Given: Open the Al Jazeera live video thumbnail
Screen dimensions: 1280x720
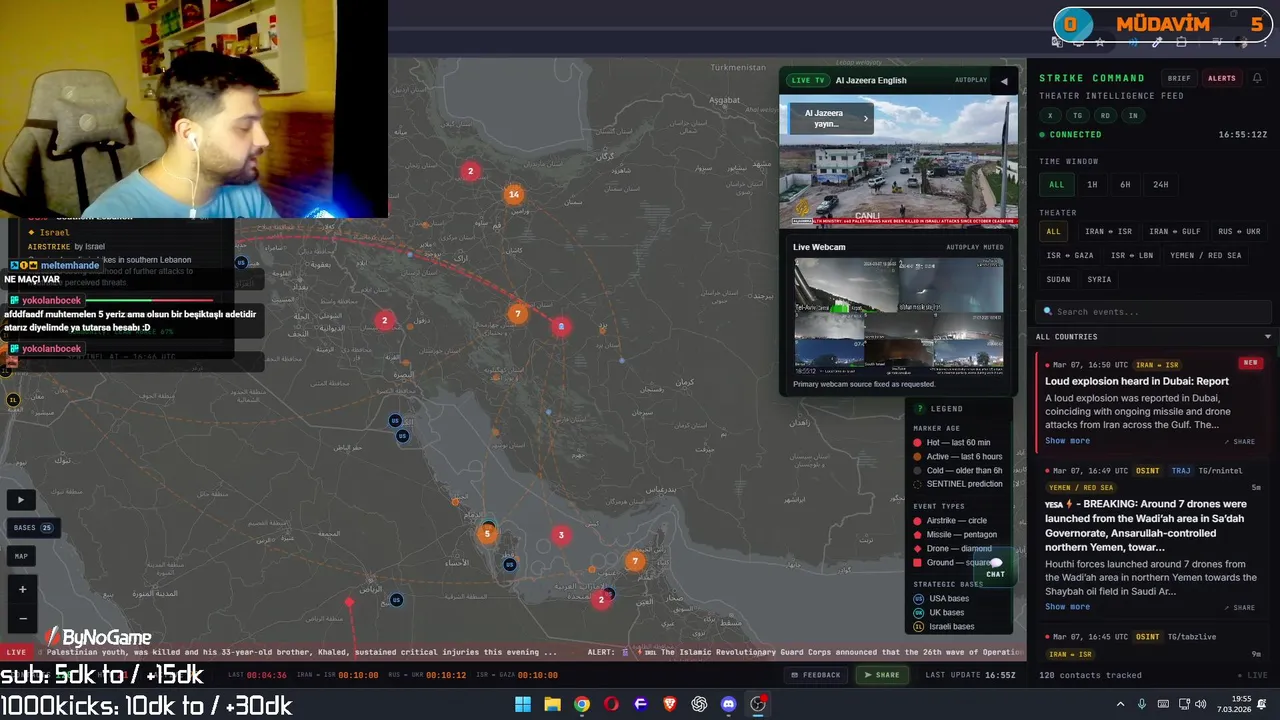Looking at the screenshot, I should pyautogui.click(x=898, y=161).
